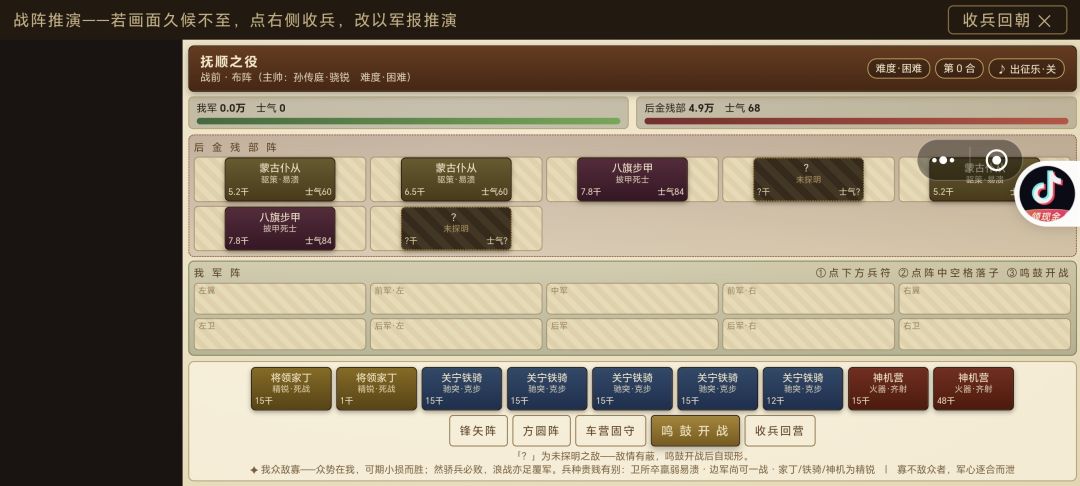
Task: Select the 关宁铁骑 12千 unit card
Action: tap(803, 388)
